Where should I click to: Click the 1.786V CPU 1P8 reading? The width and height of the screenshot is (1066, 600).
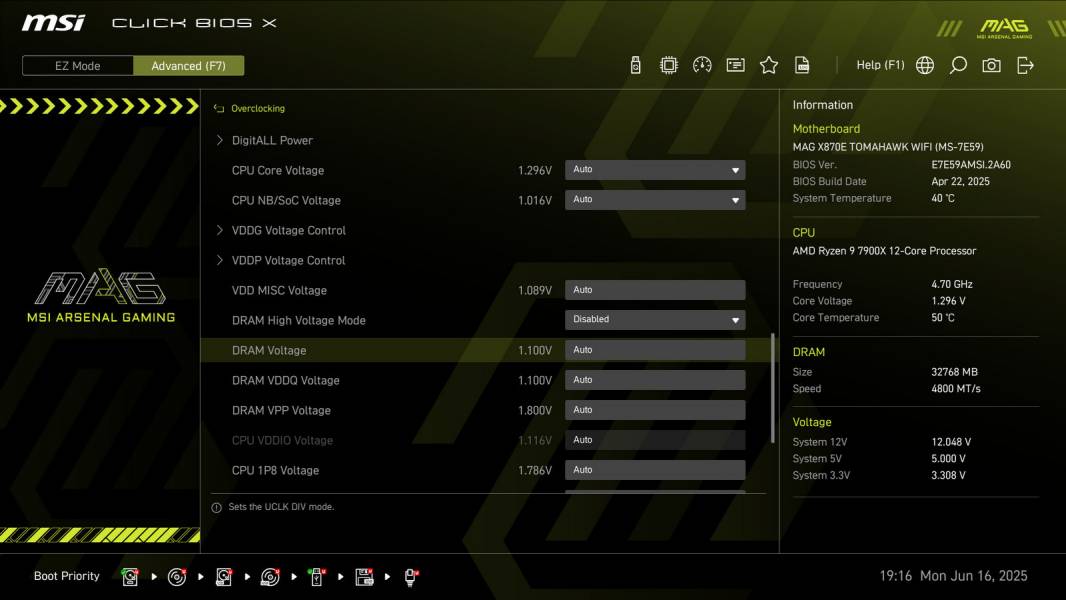coord(534,470)
